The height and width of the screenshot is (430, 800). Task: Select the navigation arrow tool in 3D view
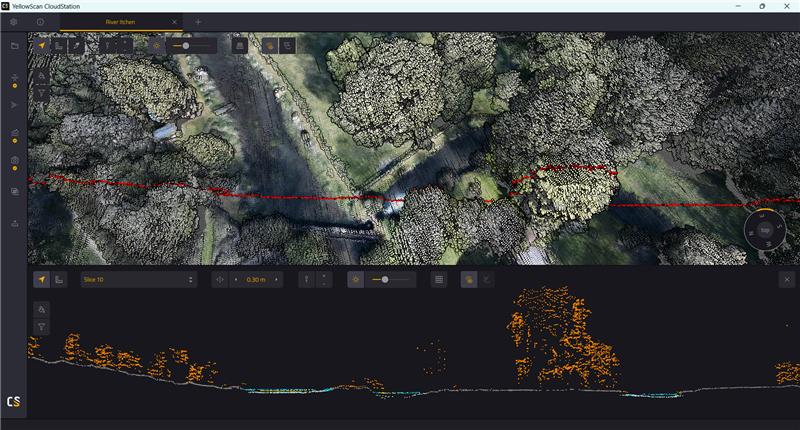(42, 46)
